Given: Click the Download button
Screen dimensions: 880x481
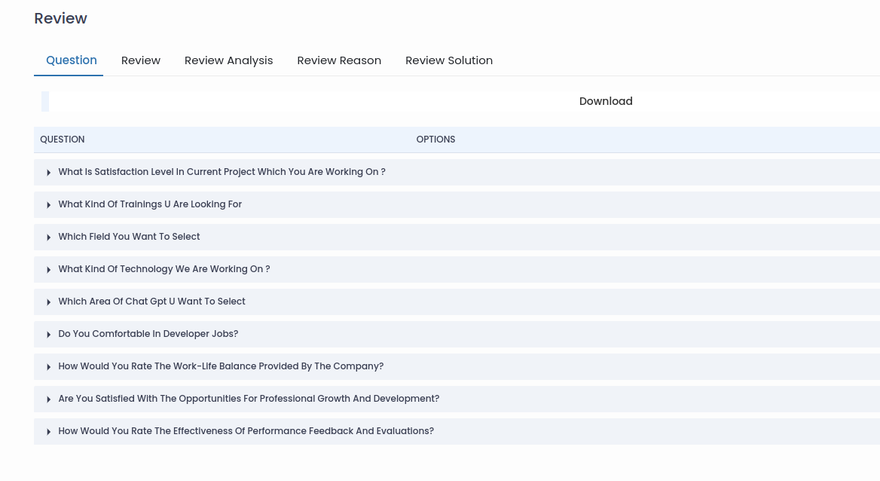Looking at the screenshot, I should pos(605,101).
